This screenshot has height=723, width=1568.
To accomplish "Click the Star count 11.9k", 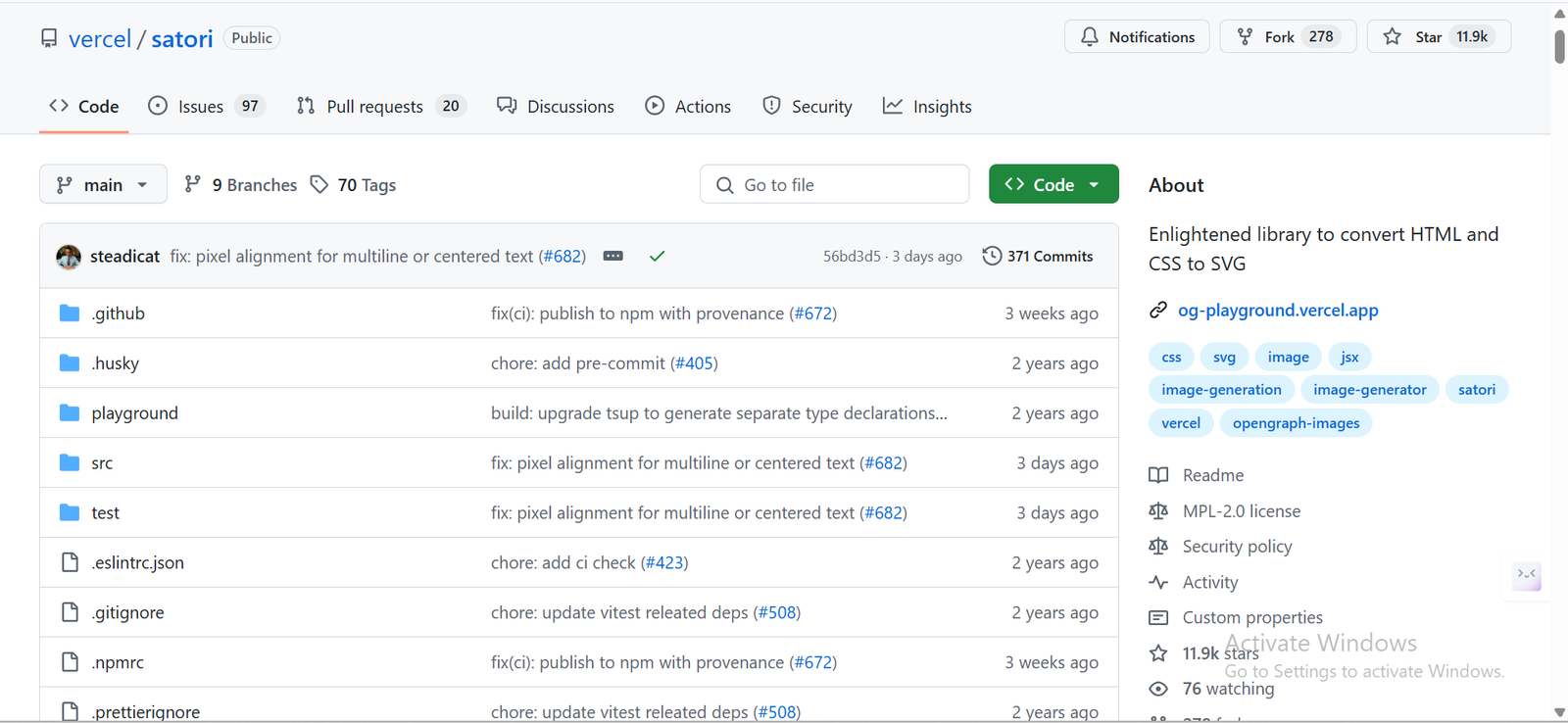I will (x=1472, y=36).
